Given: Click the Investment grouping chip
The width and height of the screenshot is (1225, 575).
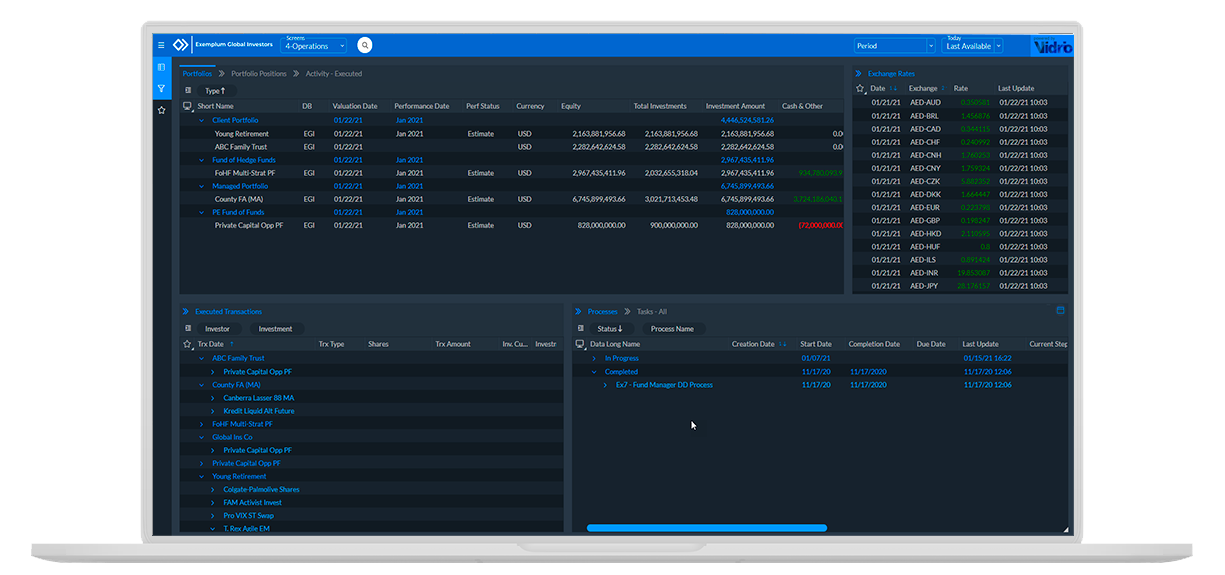Looking at the screenshot, I should 276,328.
